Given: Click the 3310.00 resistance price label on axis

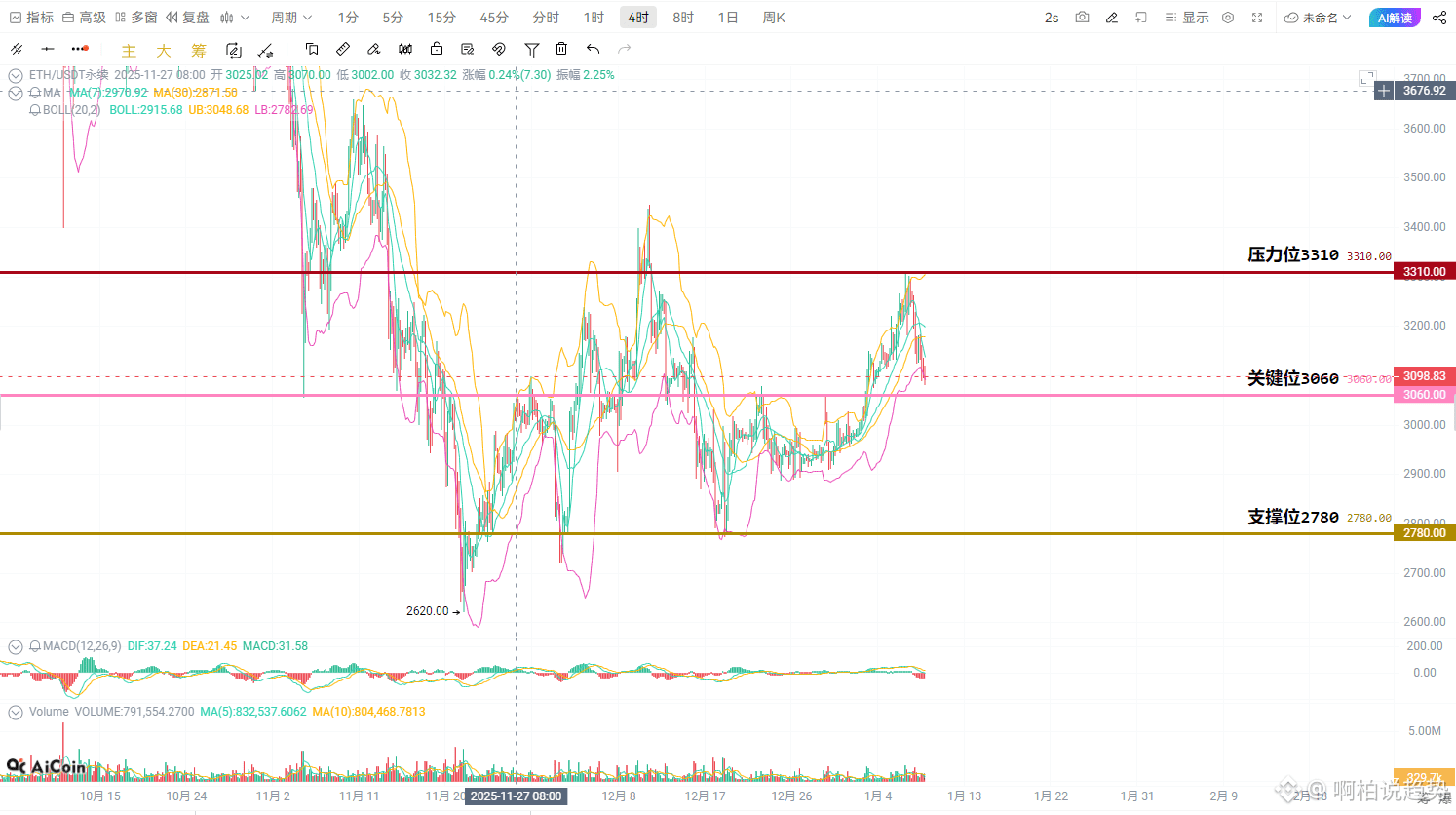Looking at the screenshot, I should pyautogui.click(x=1425, y=272).
